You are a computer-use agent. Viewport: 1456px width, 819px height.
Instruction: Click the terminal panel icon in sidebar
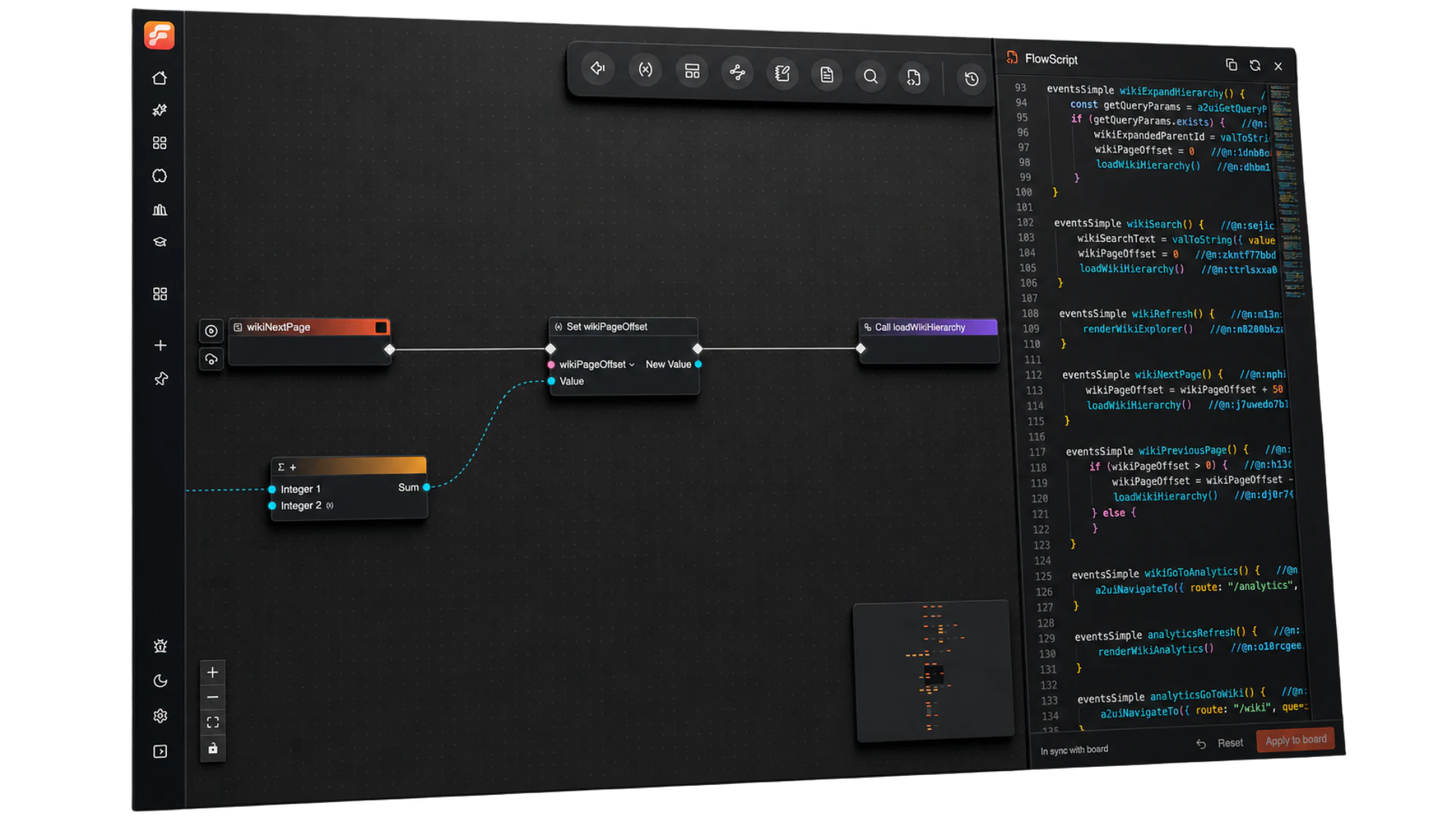tap(160, 752)
